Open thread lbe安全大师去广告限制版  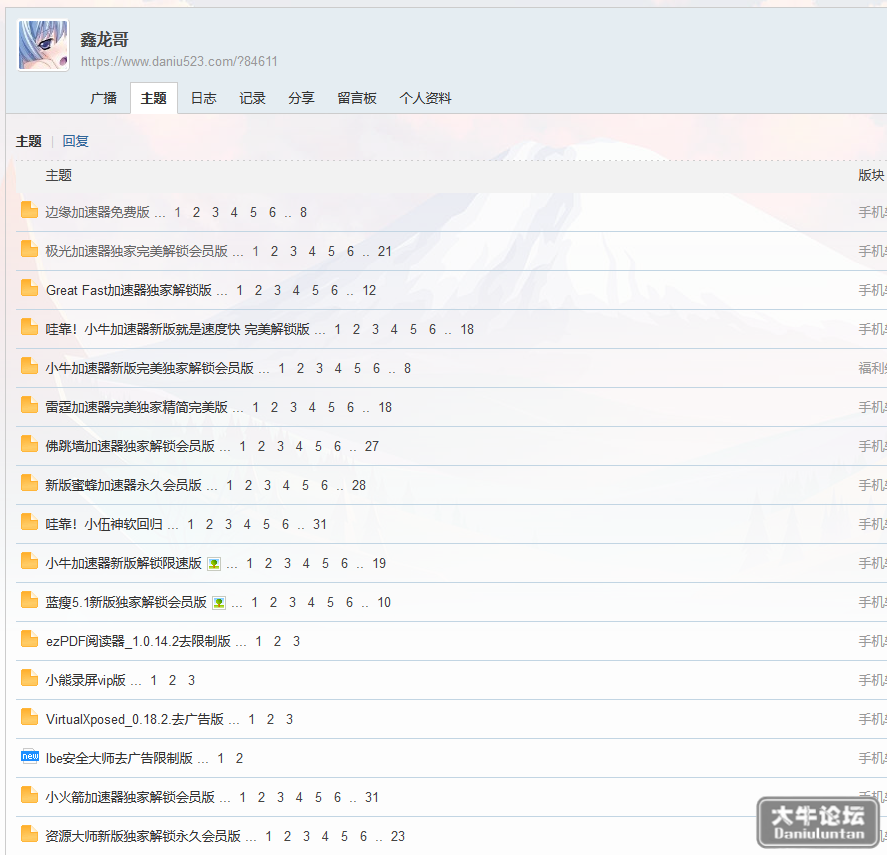119,759
